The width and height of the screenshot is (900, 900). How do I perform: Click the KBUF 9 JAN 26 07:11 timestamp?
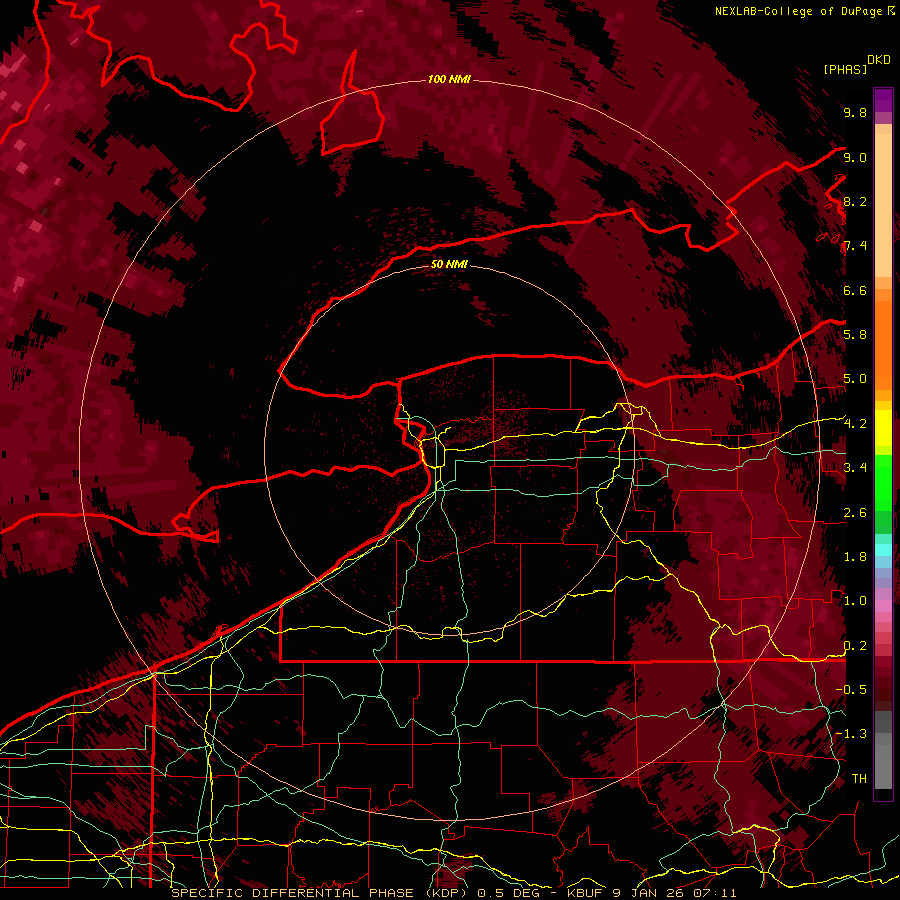(651, 893)
